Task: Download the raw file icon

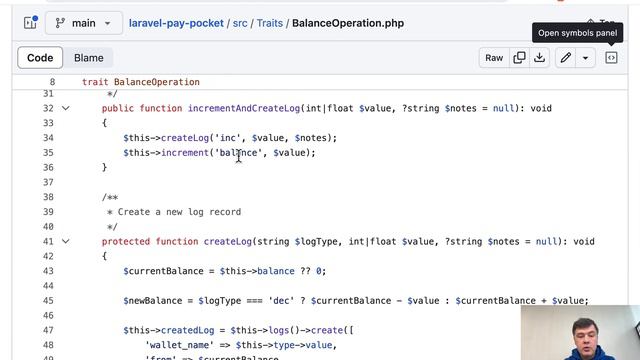Action: pyautogui.click(x=539, y=58)
